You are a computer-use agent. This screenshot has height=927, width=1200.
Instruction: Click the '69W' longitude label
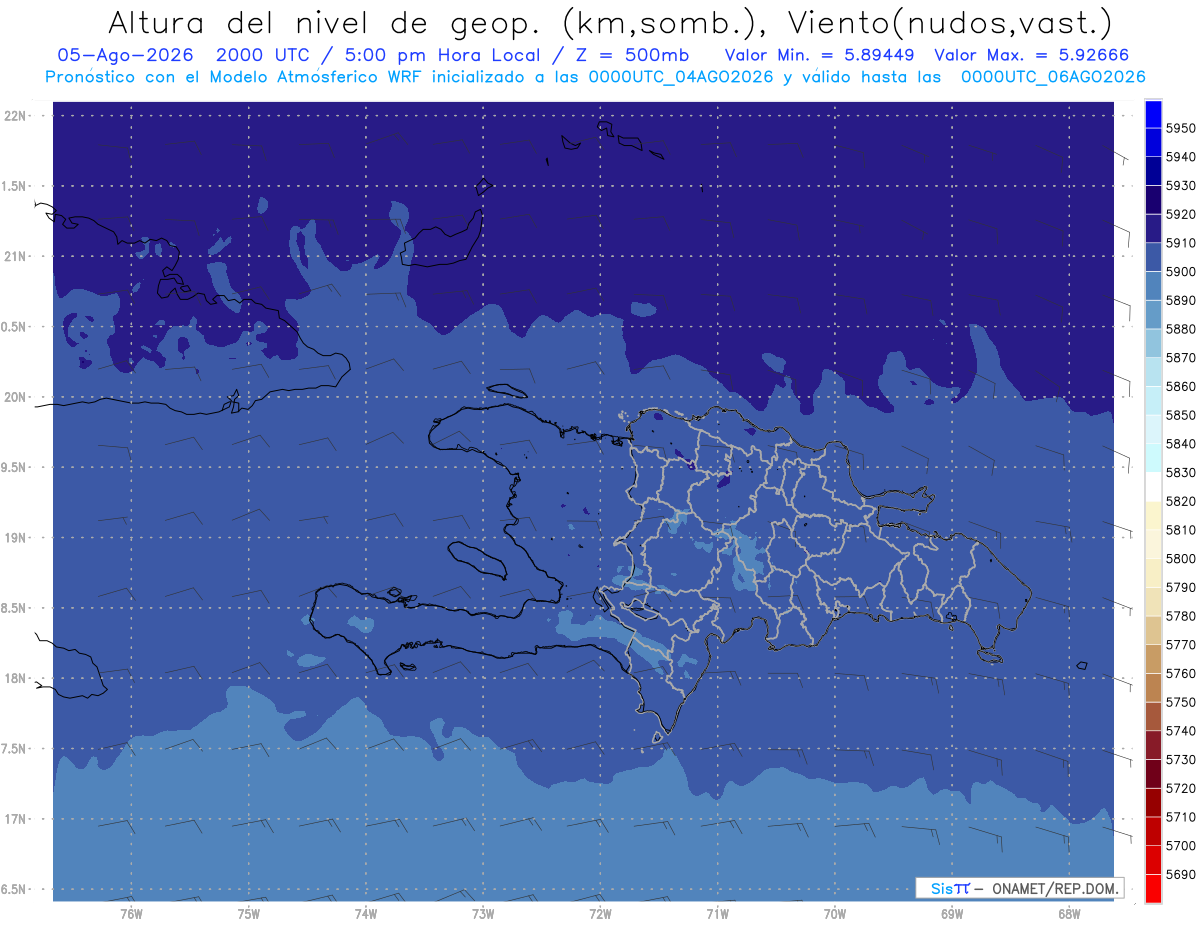point(952,913)
